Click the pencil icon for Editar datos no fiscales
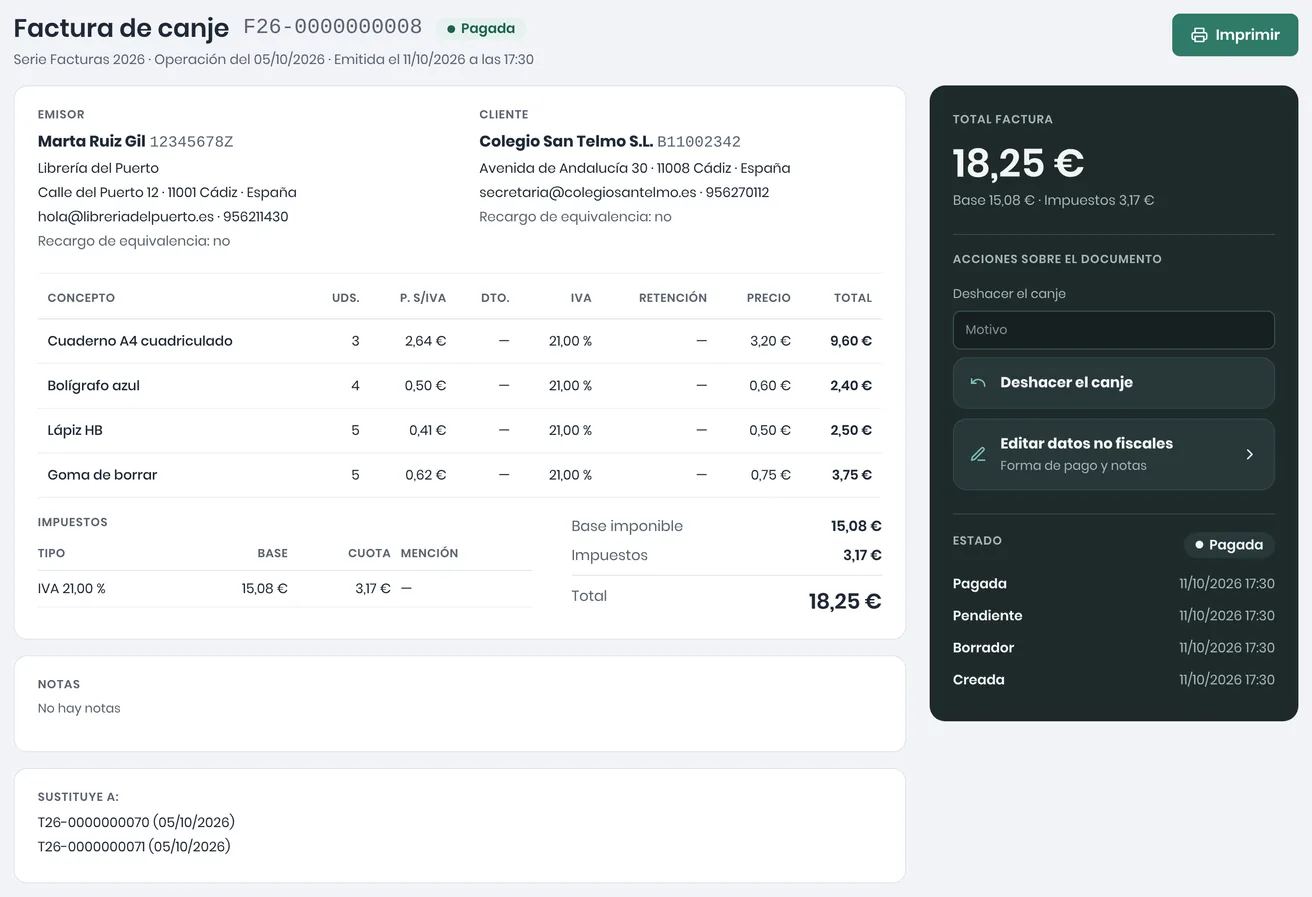The width and height of the screenshot is (1312, 897). [x=978, y=454]
